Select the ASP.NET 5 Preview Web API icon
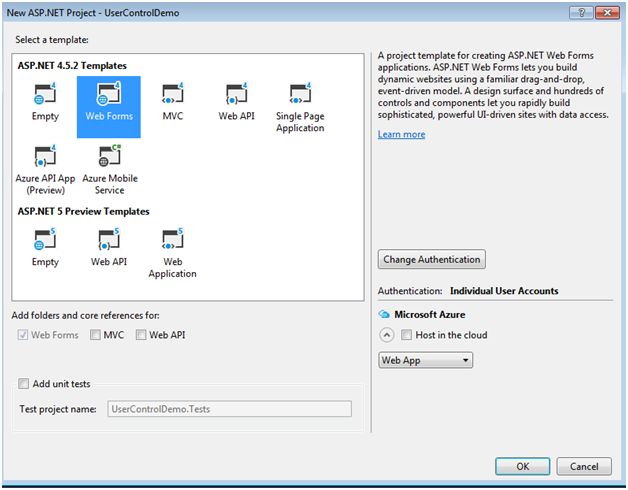 (x=109, y=239)
